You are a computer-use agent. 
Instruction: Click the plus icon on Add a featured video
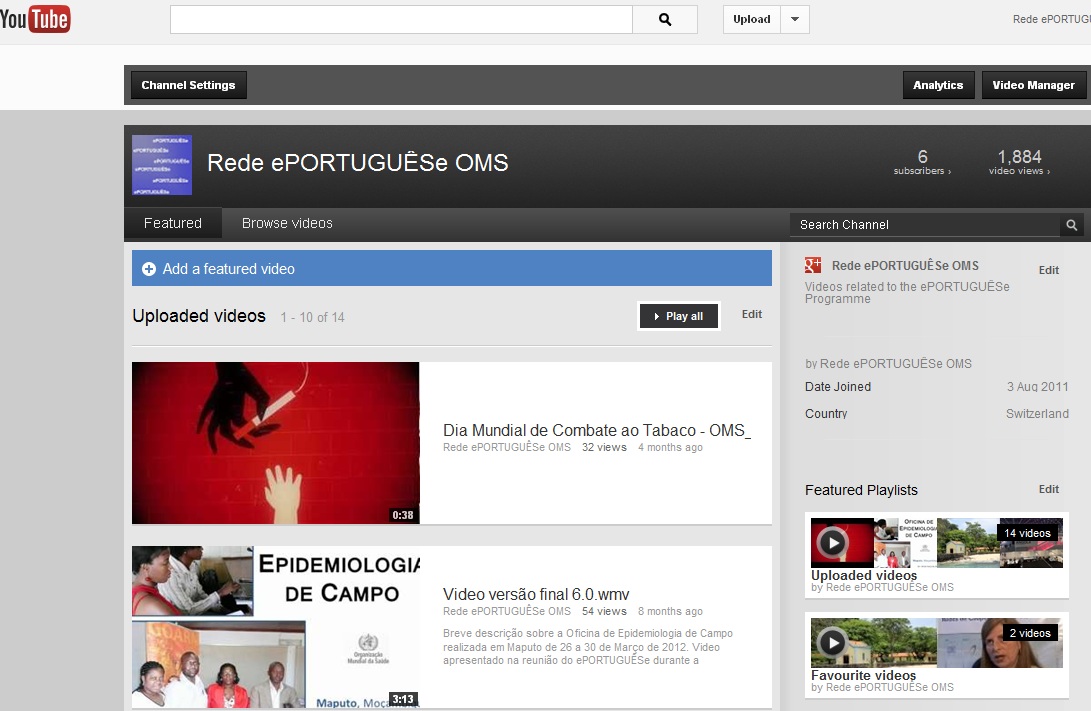[x=149, y=269]
